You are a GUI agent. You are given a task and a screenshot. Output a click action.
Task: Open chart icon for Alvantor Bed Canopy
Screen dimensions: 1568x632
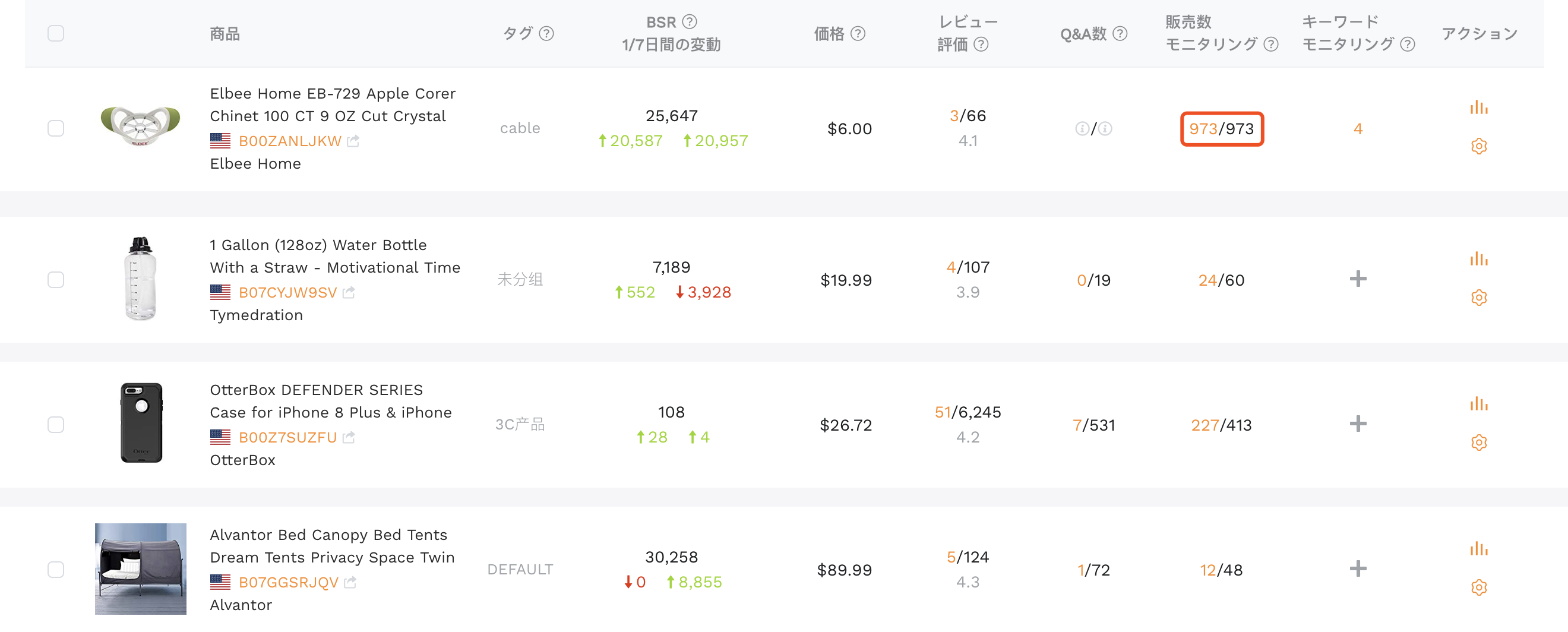coord(1478,549)
